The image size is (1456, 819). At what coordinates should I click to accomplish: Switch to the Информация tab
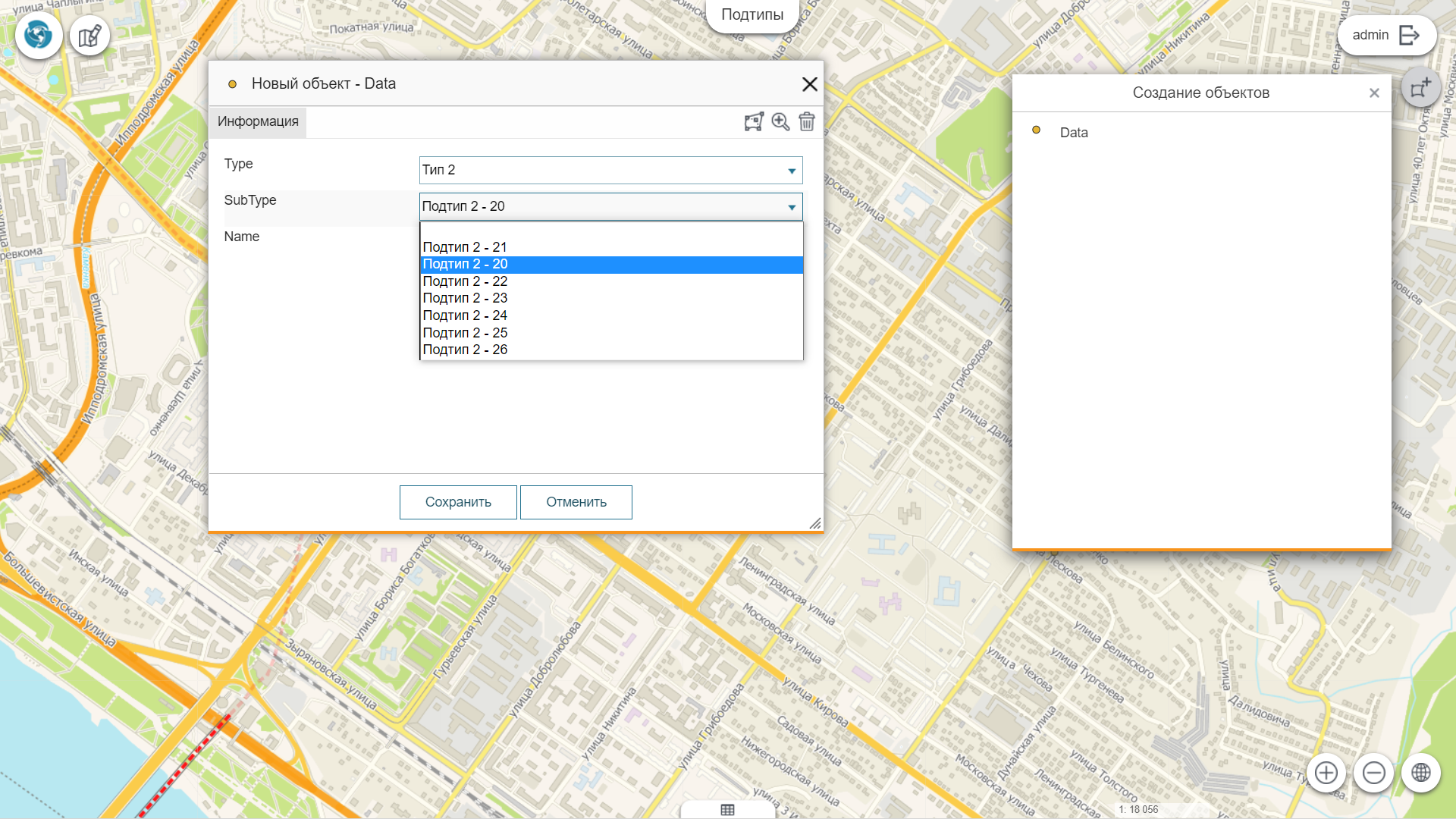(258, 121)
